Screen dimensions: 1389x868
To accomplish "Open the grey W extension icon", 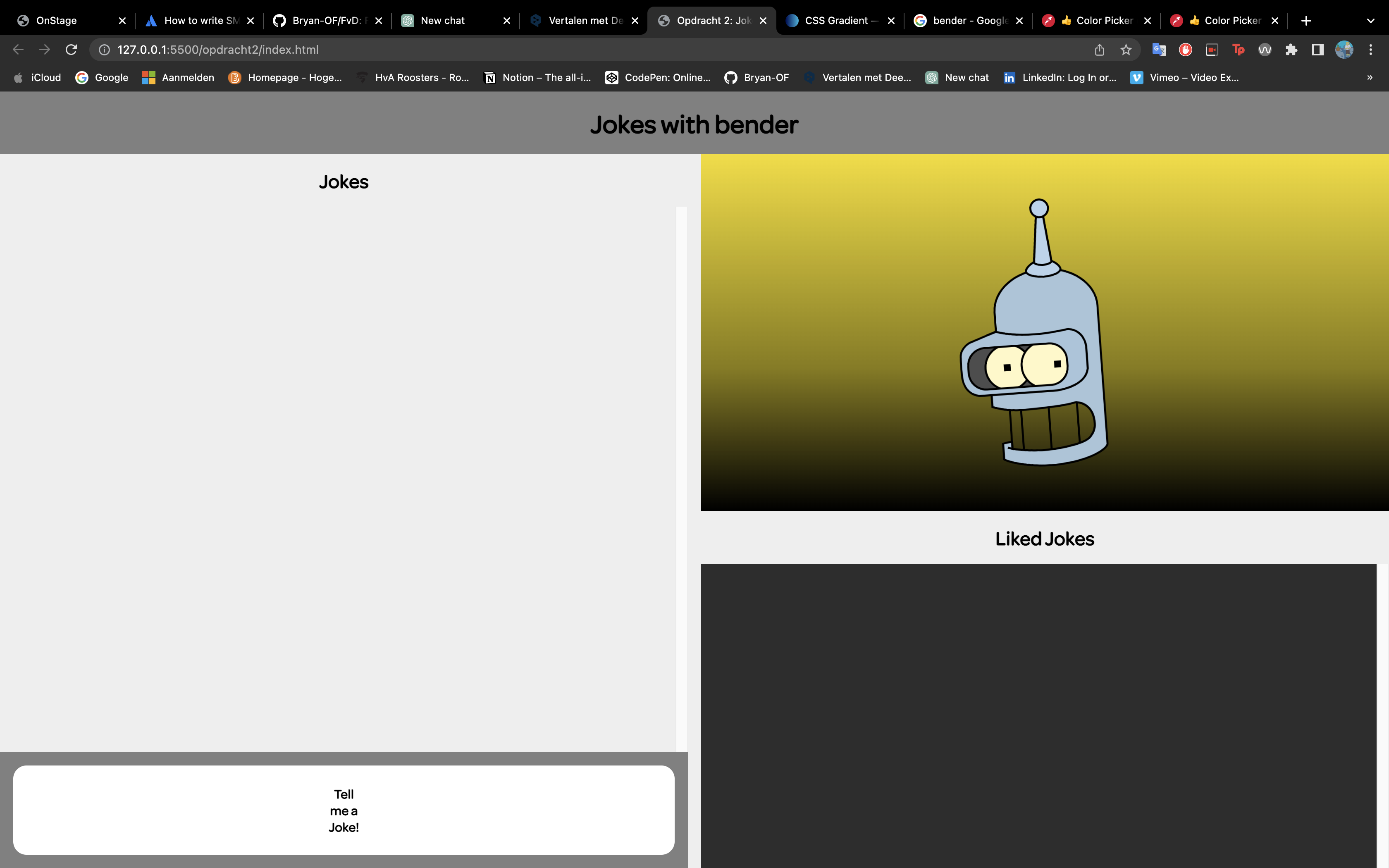I will point(1265,50).
